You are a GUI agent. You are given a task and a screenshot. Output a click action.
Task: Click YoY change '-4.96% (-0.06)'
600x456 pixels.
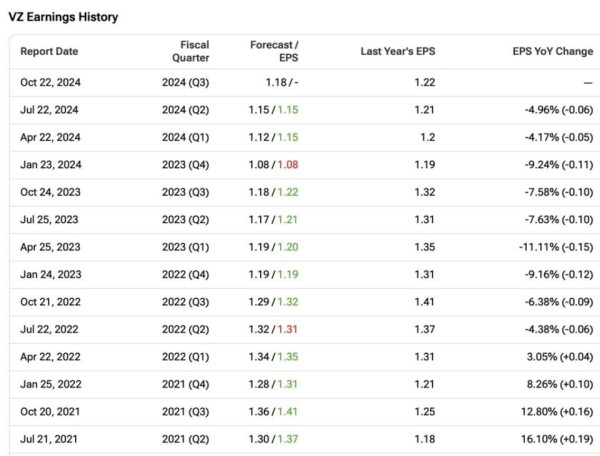coord(559,110)
